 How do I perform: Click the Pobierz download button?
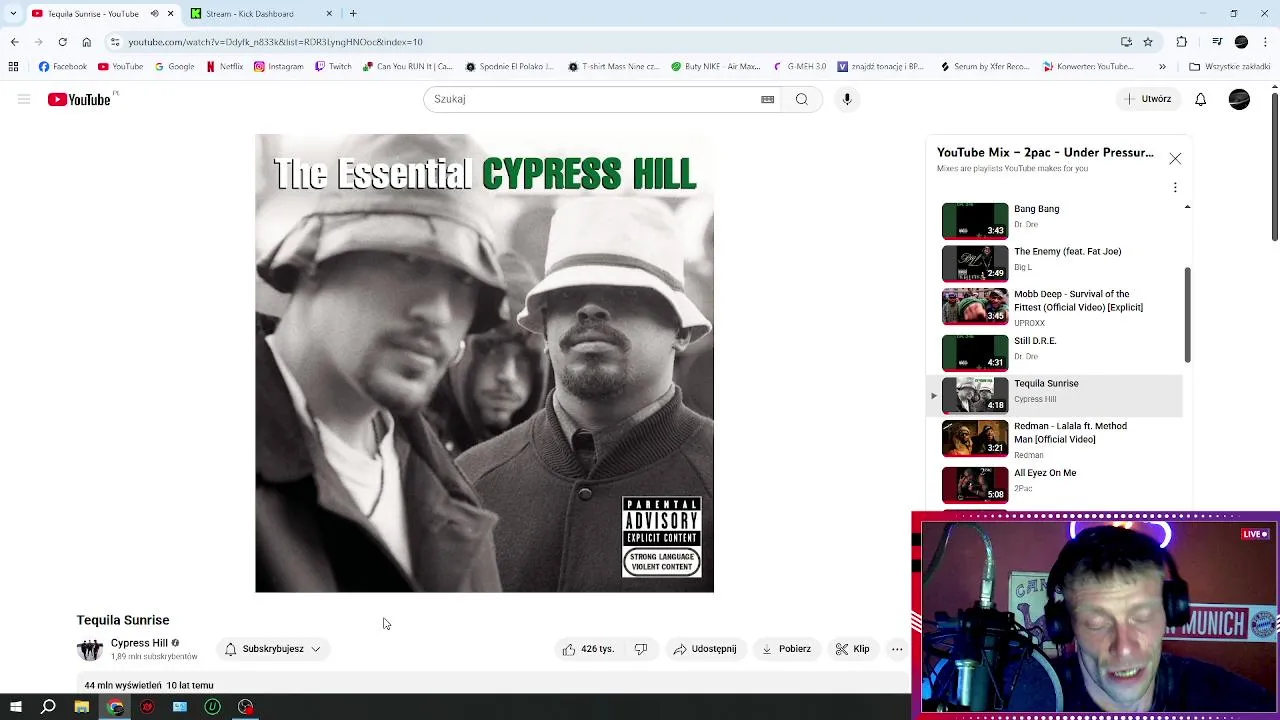coord(786,649)
